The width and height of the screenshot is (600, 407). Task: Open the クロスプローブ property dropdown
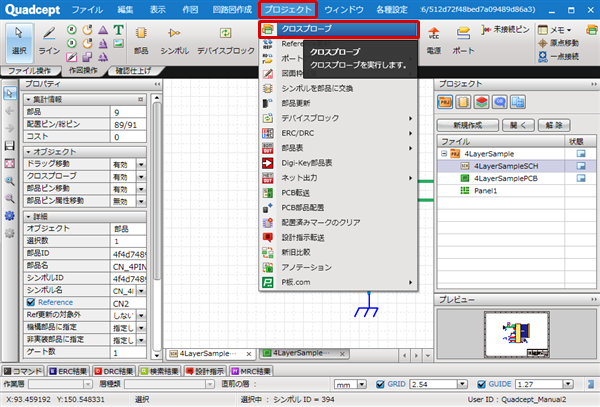[141, 177]
